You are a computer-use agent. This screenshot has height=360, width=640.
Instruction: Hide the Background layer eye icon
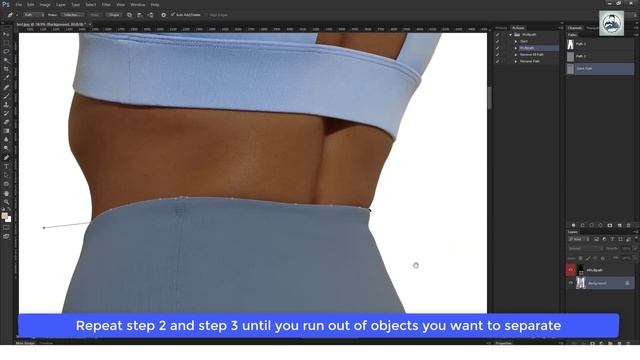click(x=571, y=283)
